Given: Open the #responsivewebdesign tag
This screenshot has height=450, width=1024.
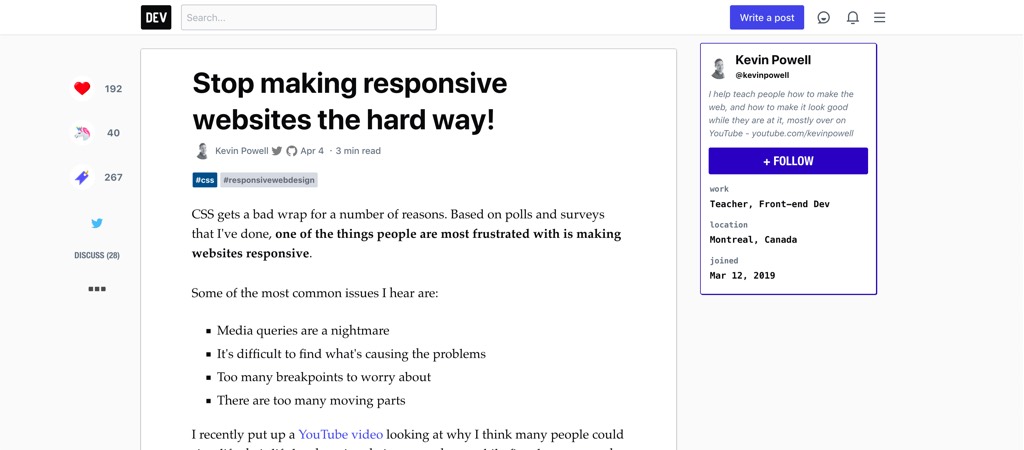Looking at the screenshot, I should 269,180.
